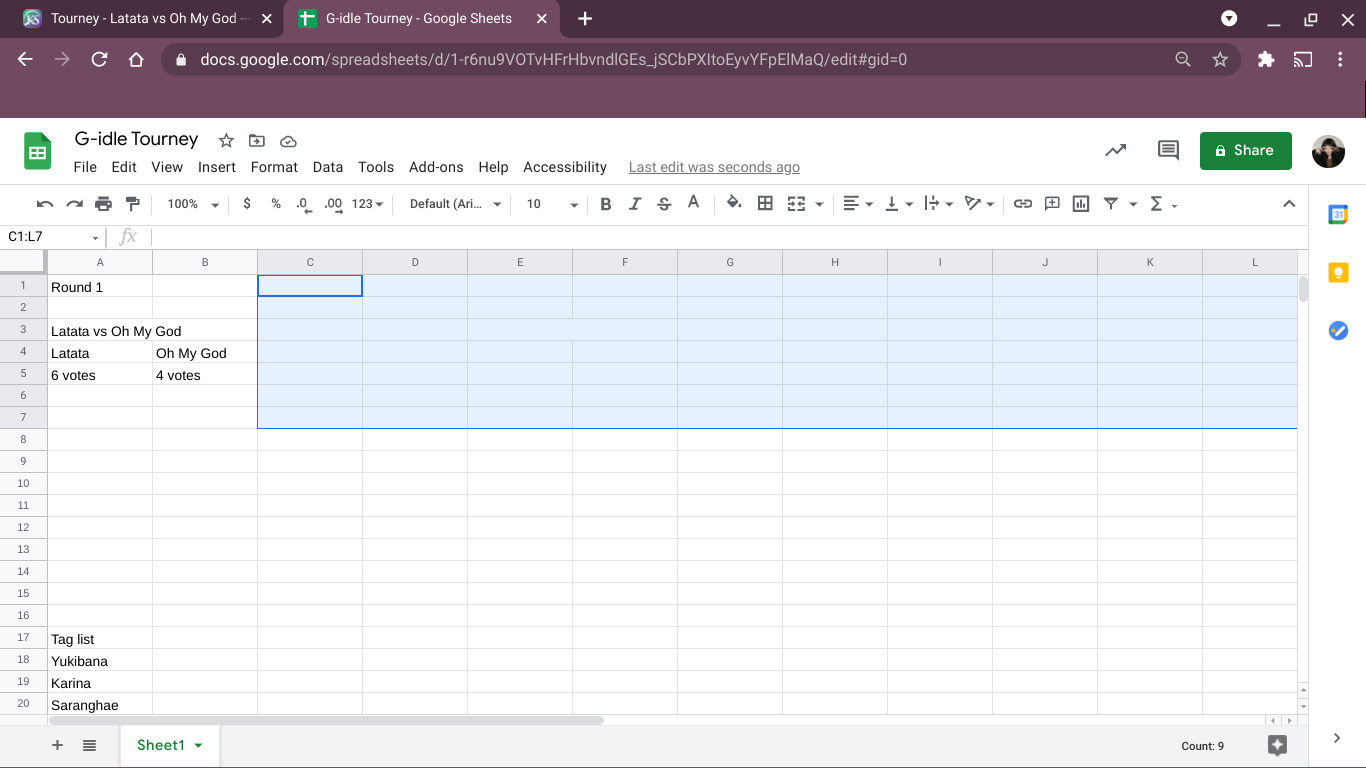Star the G-idle Tourney document
Viewport: 1366px width, 768px height.
226,141
